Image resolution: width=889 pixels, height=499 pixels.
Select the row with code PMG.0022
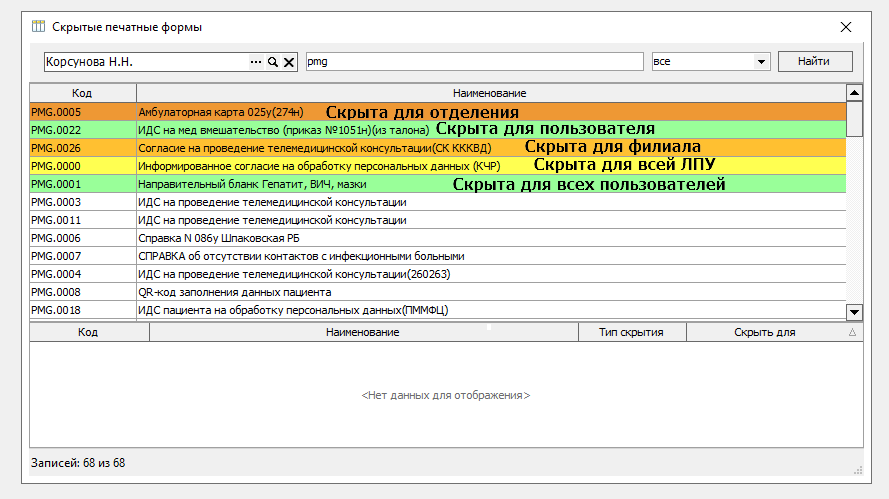tap(438, 130)
